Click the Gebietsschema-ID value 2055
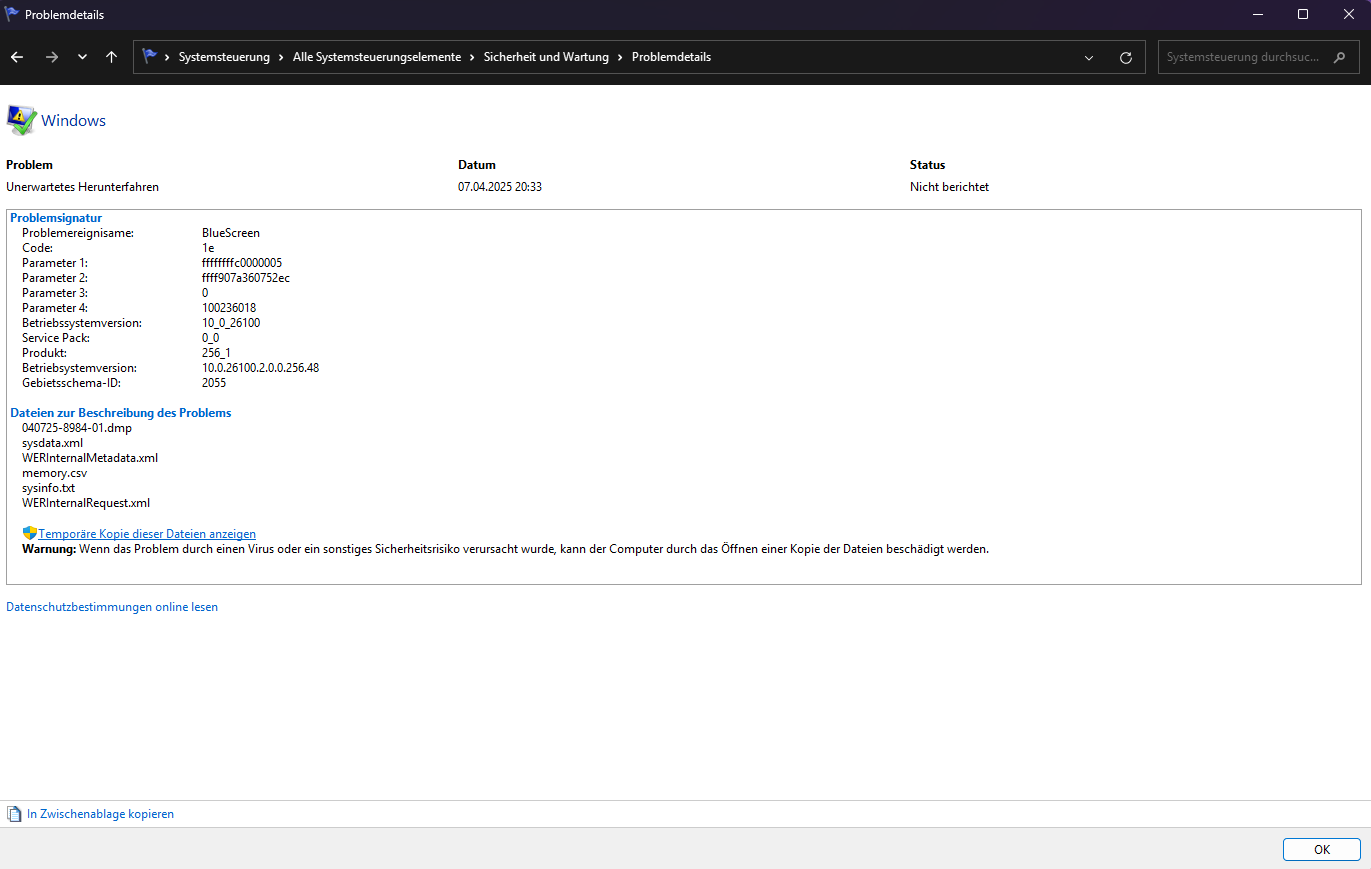The image size is (1371, 869). click(214, 383)
